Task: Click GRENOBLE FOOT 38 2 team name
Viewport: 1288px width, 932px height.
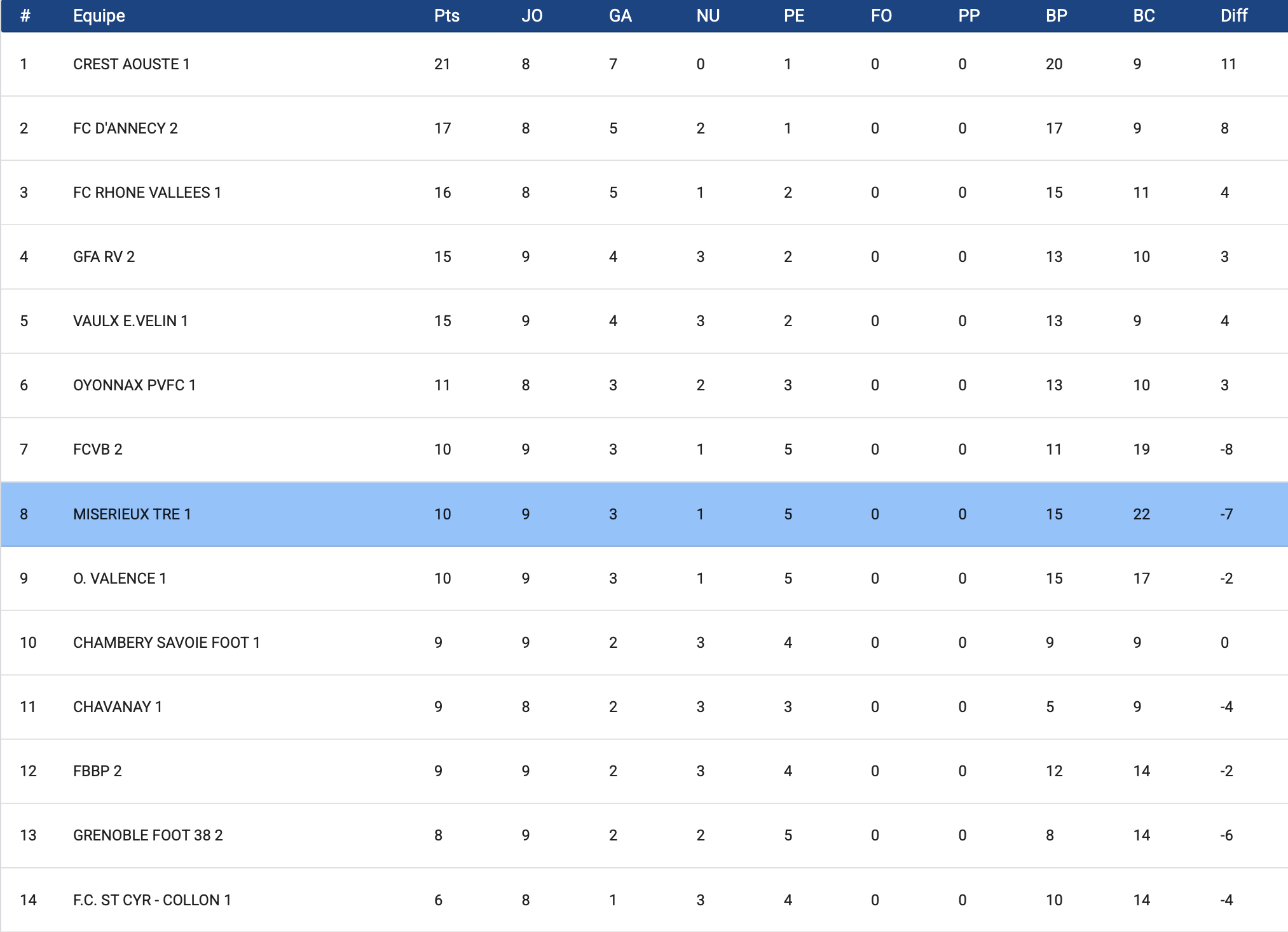Action: tap(147, 835)
